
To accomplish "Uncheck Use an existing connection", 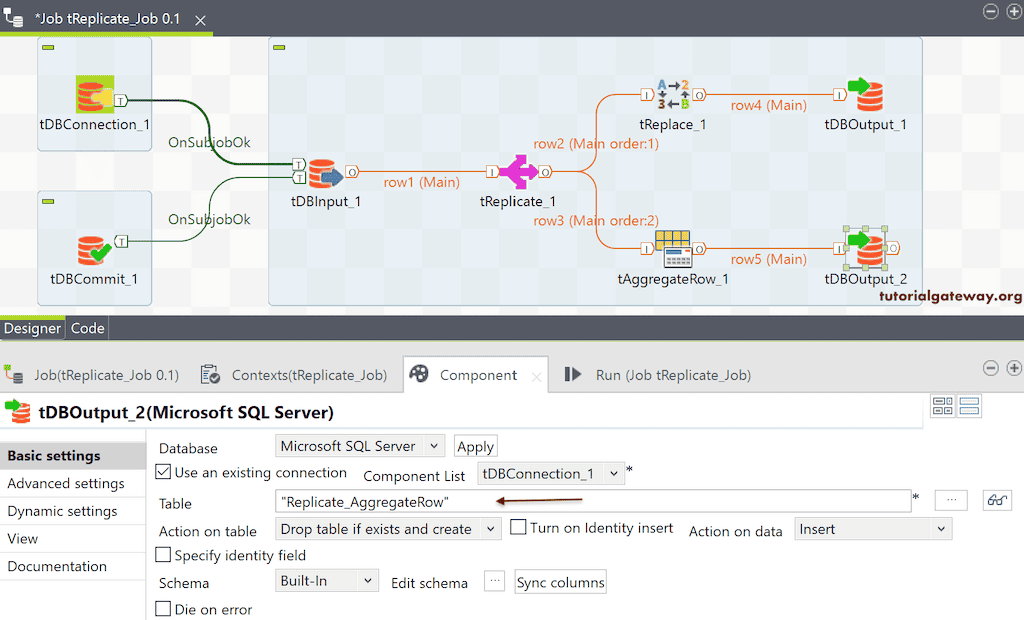I will click(x=165, y=473).
